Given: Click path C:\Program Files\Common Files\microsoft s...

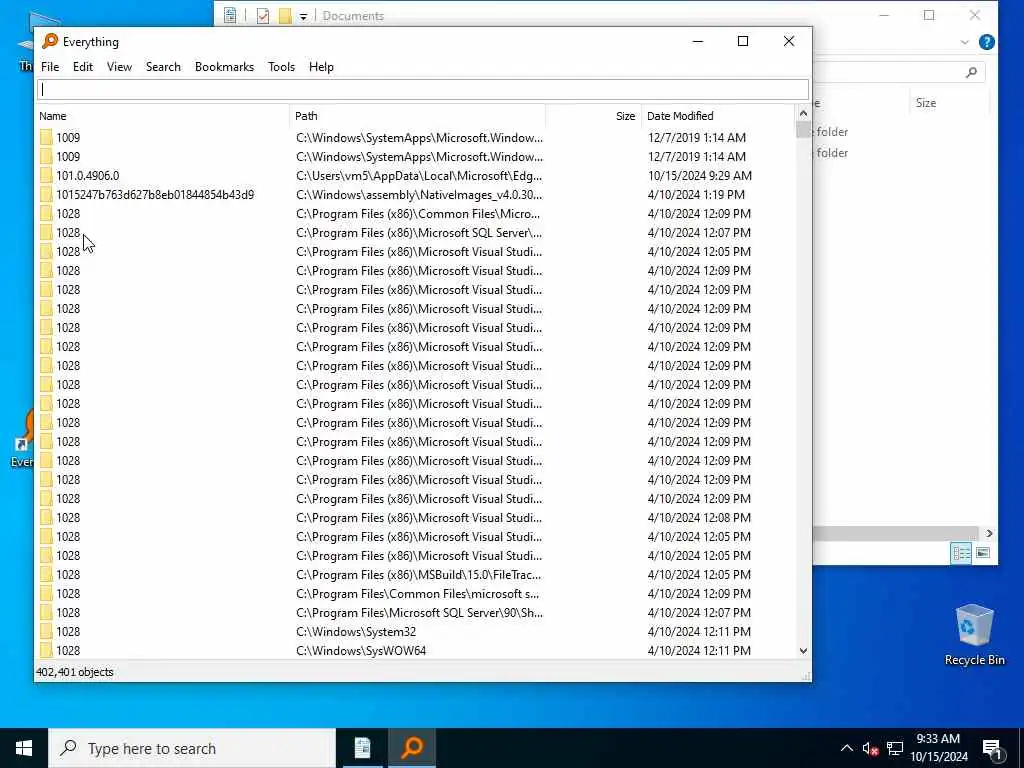Looking at the screenshot, I should (417, 594).
